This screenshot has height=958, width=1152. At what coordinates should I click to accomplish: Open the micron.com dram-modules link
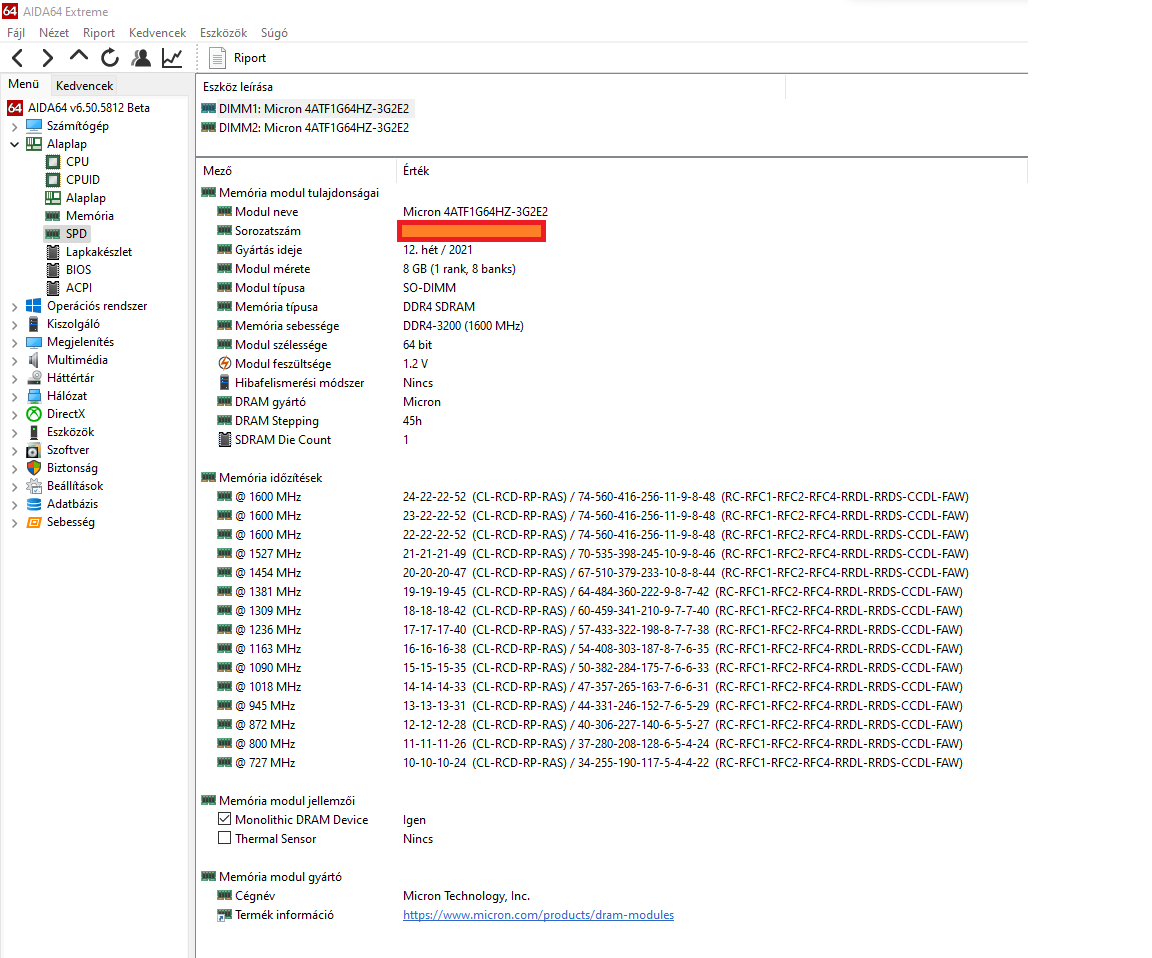coord(538,915)
